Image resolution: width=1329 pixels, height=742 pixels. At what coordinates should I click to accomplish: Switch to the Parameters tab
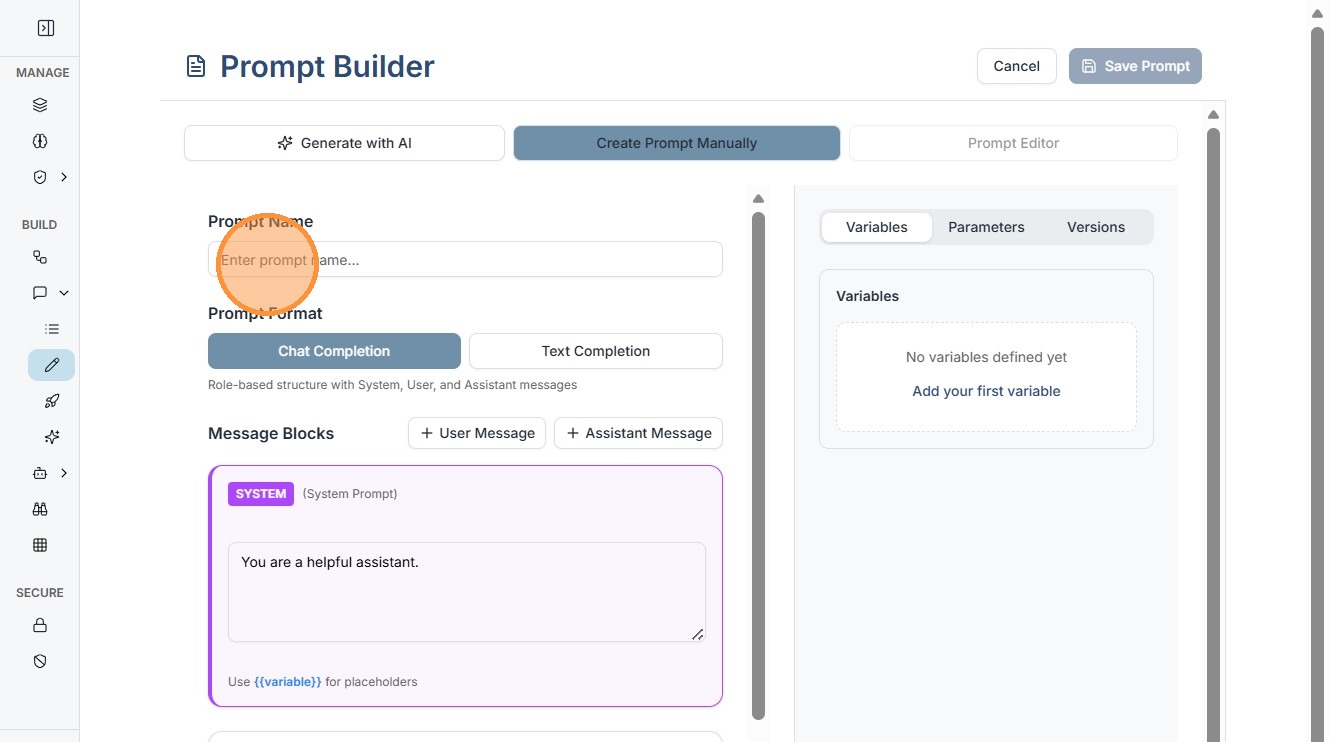[986, 227]
